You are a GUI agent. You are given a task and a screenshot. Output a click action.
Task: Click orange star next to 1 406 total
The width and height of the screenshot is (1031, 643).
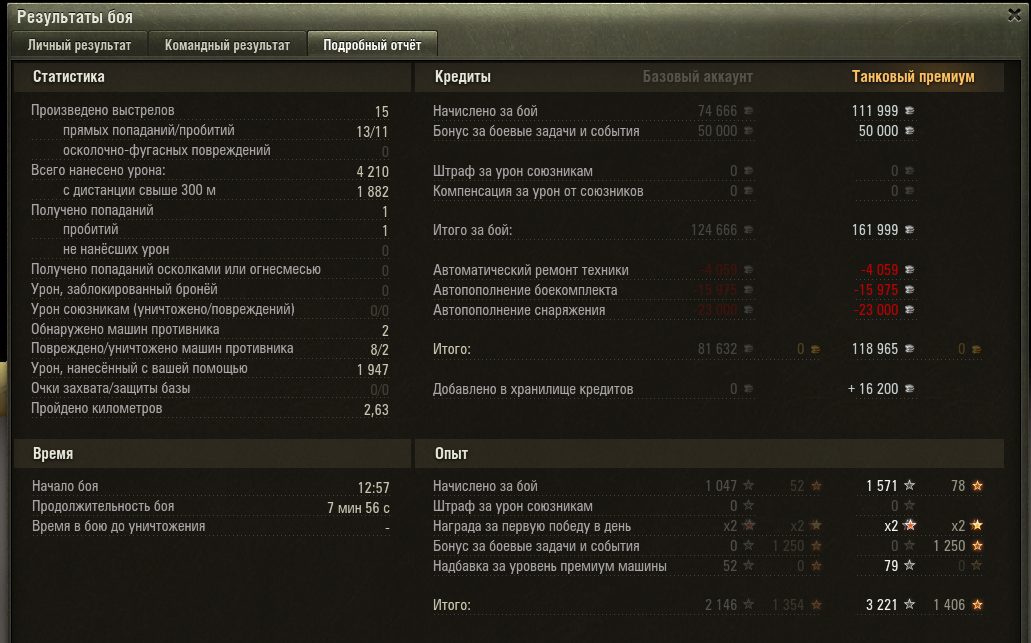click(x=977, y=604)
